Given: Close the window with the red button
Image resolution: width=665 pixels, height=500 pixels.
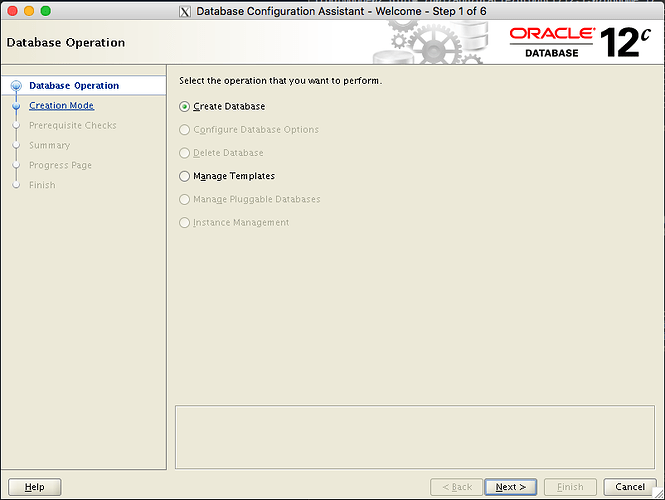Looking at the screenshot, I should point(11,10).
